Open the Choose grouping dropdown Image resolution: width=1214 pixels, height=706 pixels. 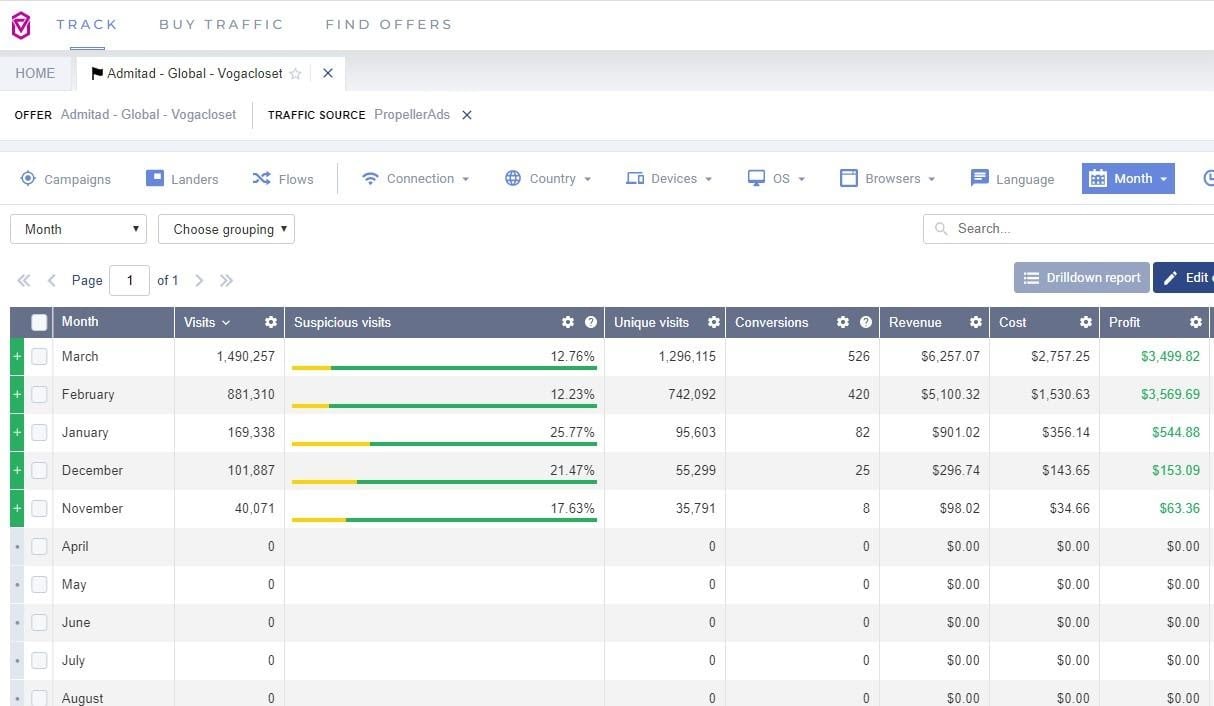click(x=226, y=229)
